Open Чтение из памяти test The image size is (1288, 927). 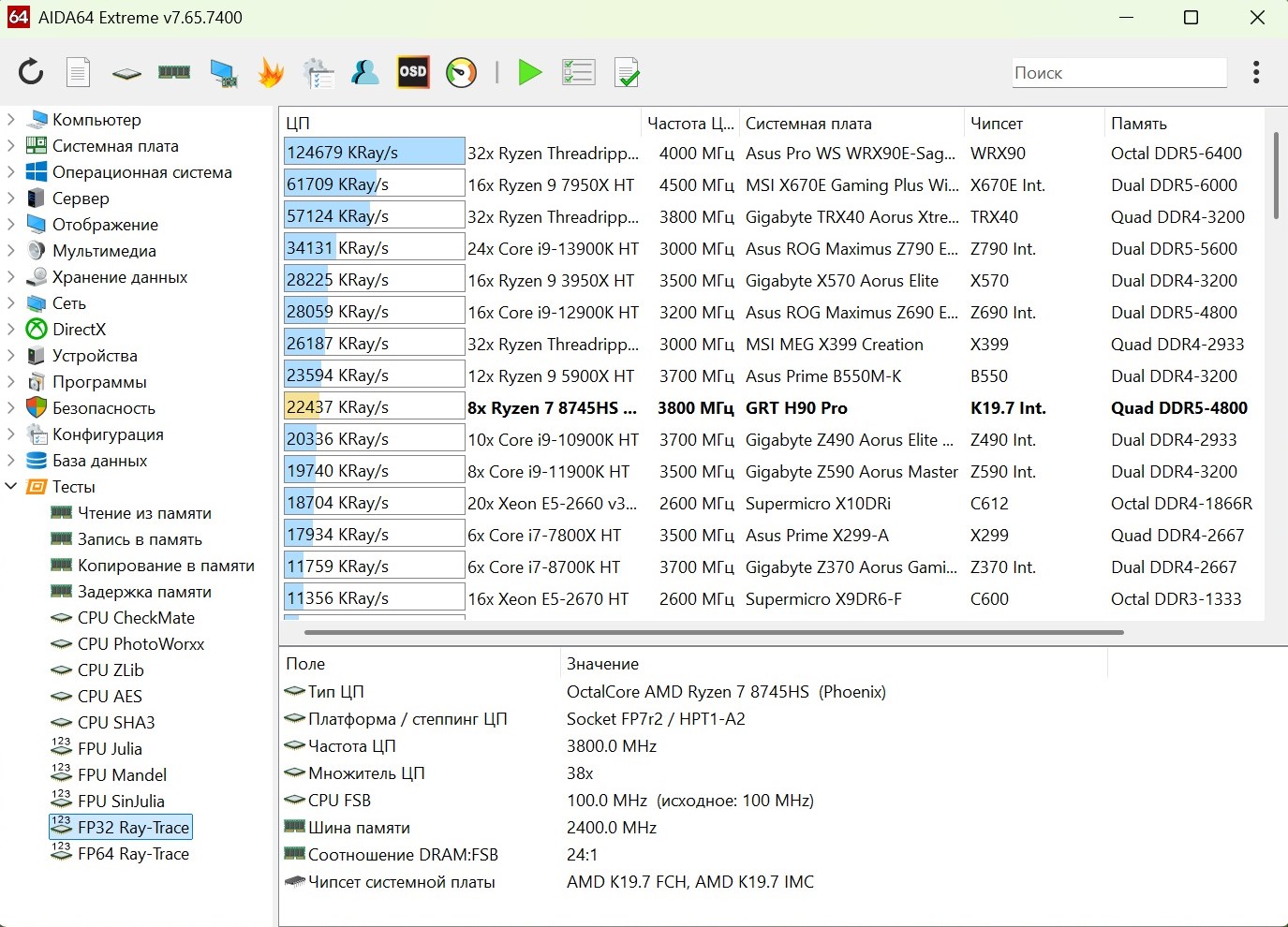144,513
